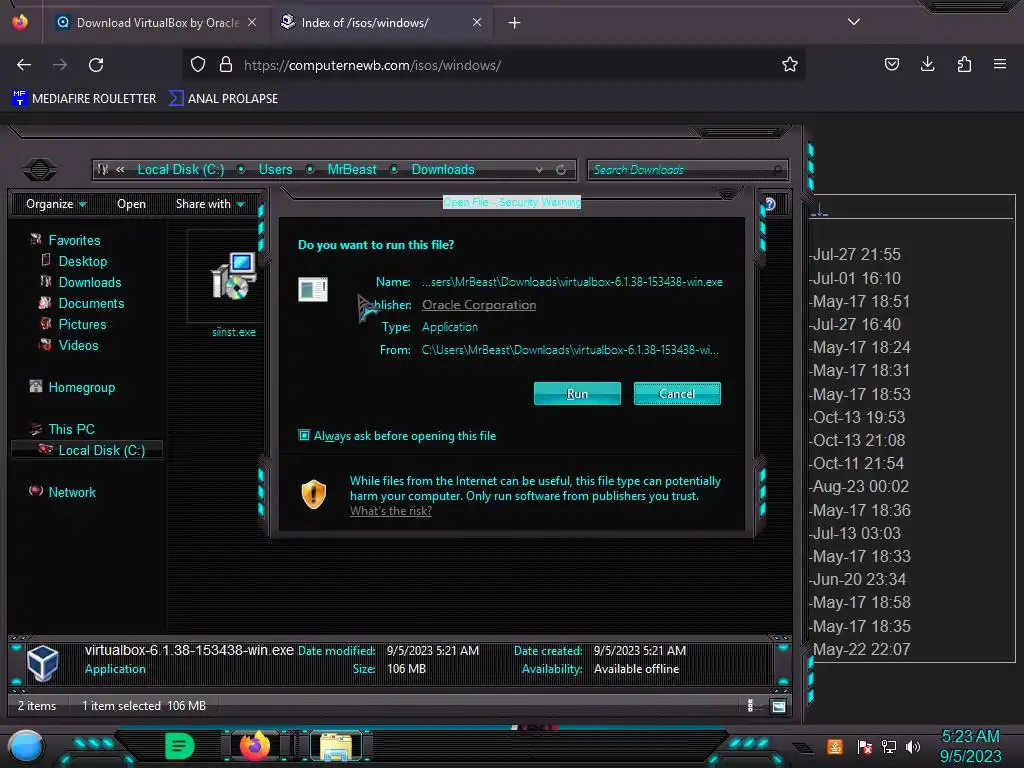Refresh the Downloads folder view
1024x768 pixels.
pos(561,170)
